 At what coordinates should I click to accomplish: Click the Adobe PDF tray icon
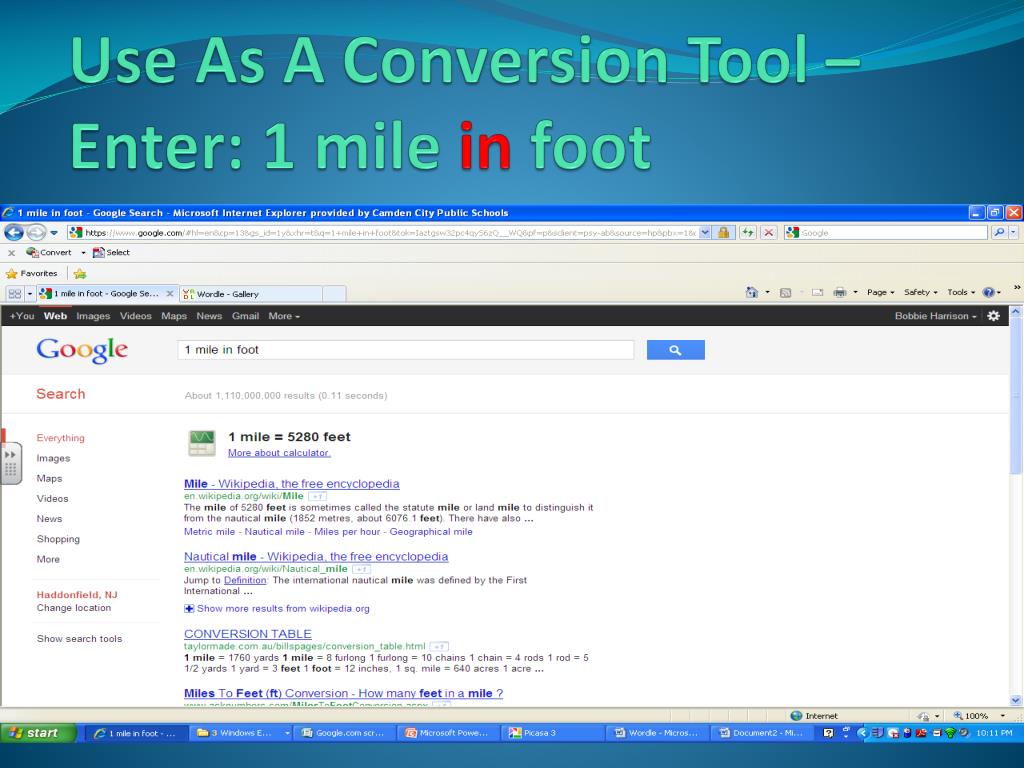921,733
